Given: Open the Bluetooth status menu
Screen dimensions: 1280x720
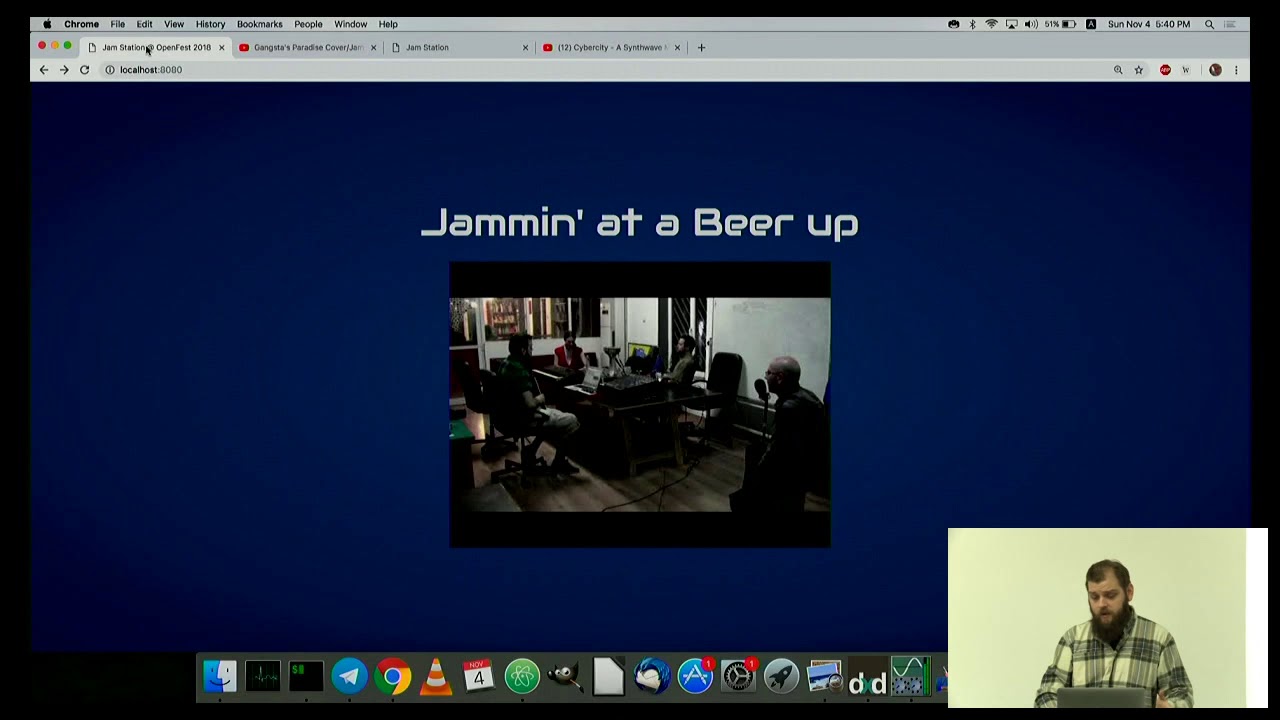Looking at the screenshot, I should click(x=972, y=24).
